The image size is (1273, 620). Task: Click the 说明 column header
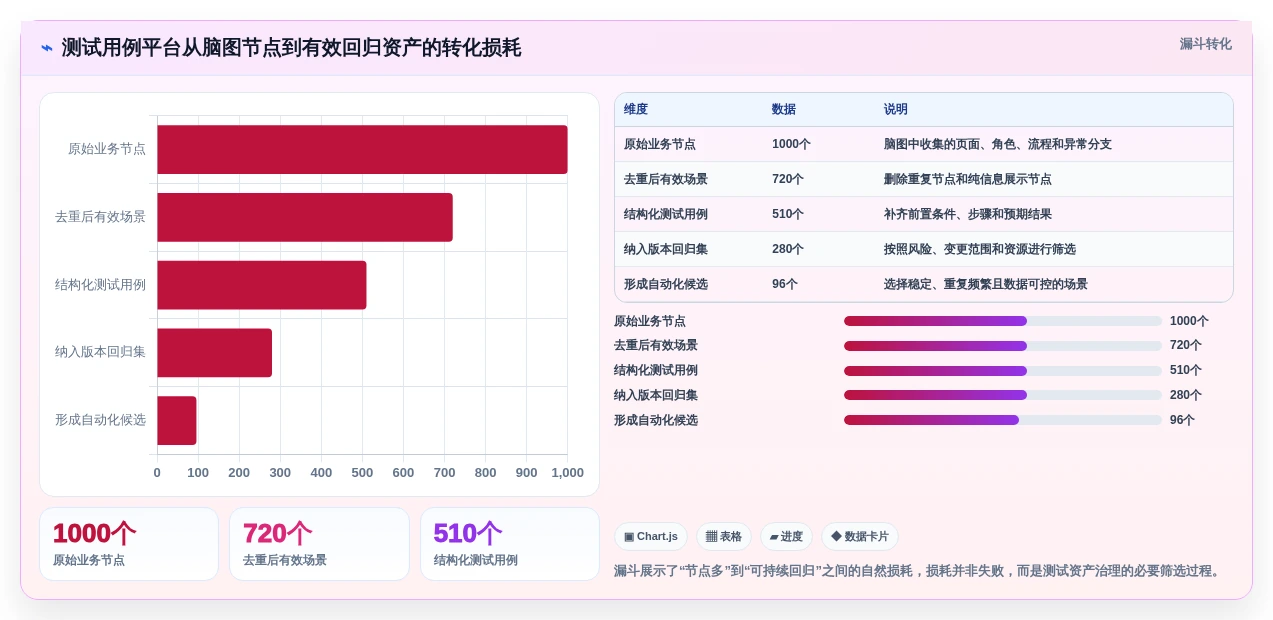pos(896,109)
